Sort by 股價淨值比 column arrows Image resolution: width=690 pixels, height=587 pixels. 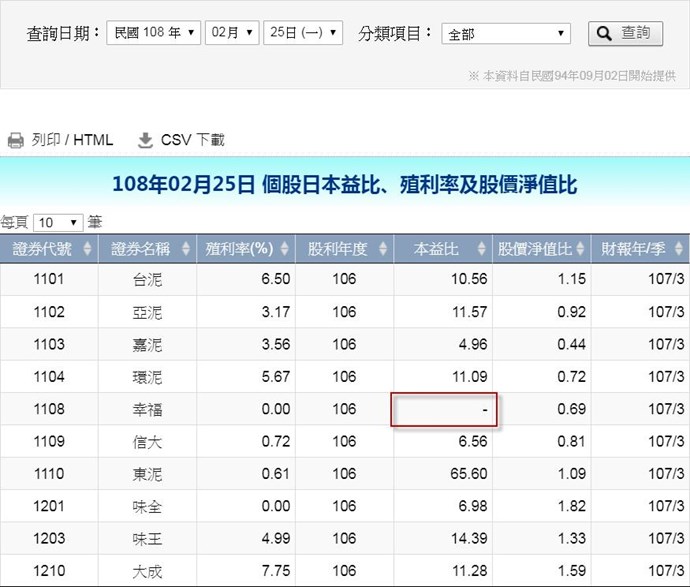coord(579,249)
